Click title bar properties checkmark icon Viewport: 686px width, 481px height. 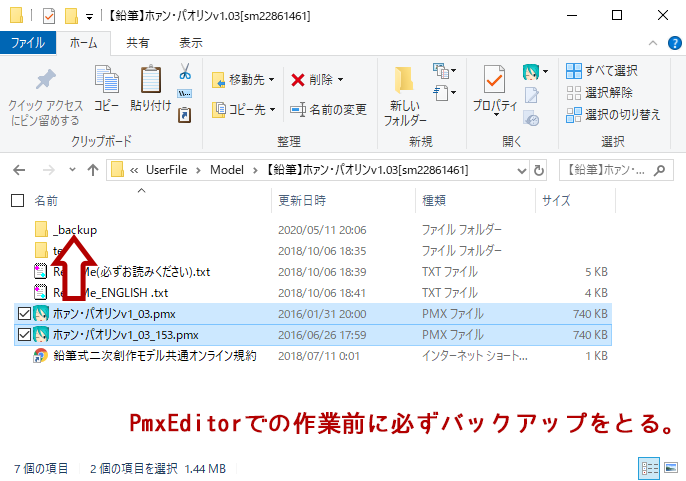pos(49,16)
